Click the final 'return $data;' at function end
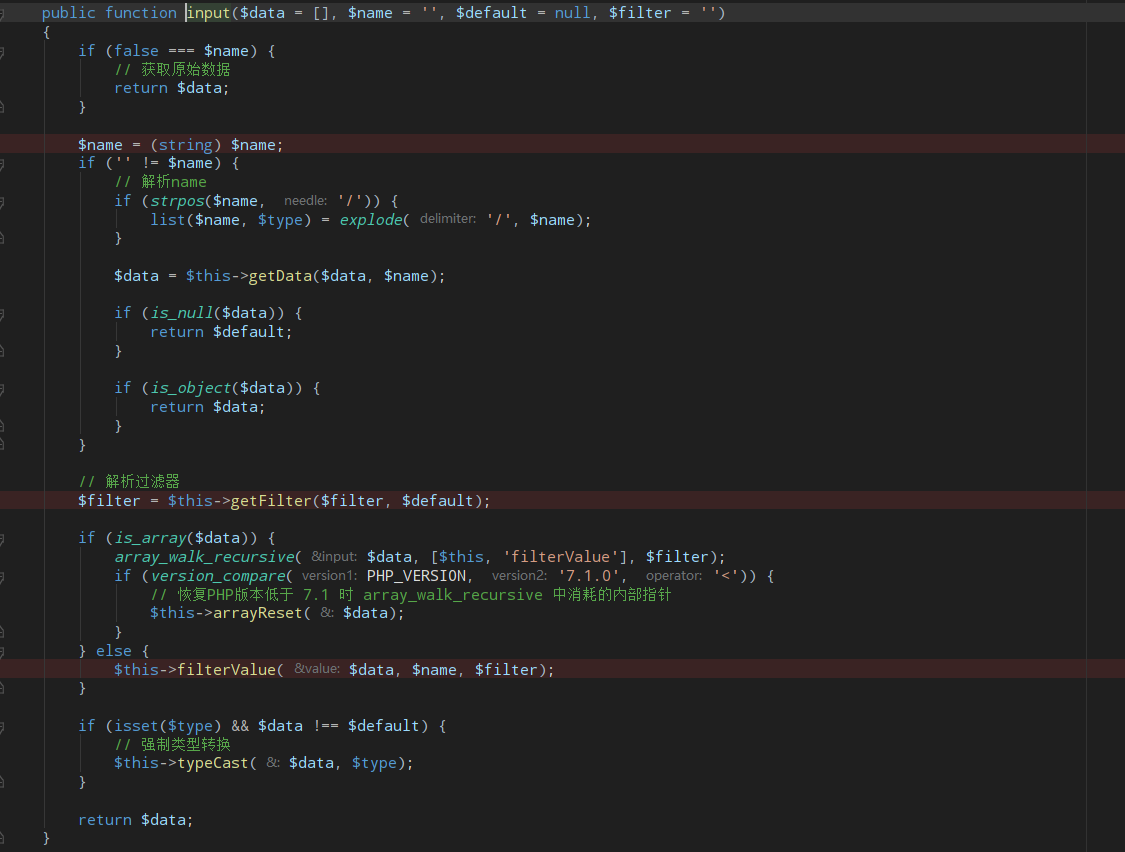This screenshot has width=1125, height=852. tap(136, 820)
